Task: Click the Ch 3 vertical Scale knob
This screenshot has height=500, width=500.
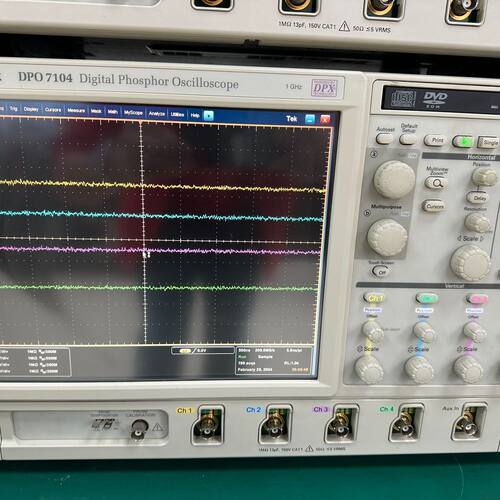Action: (468, 370)
